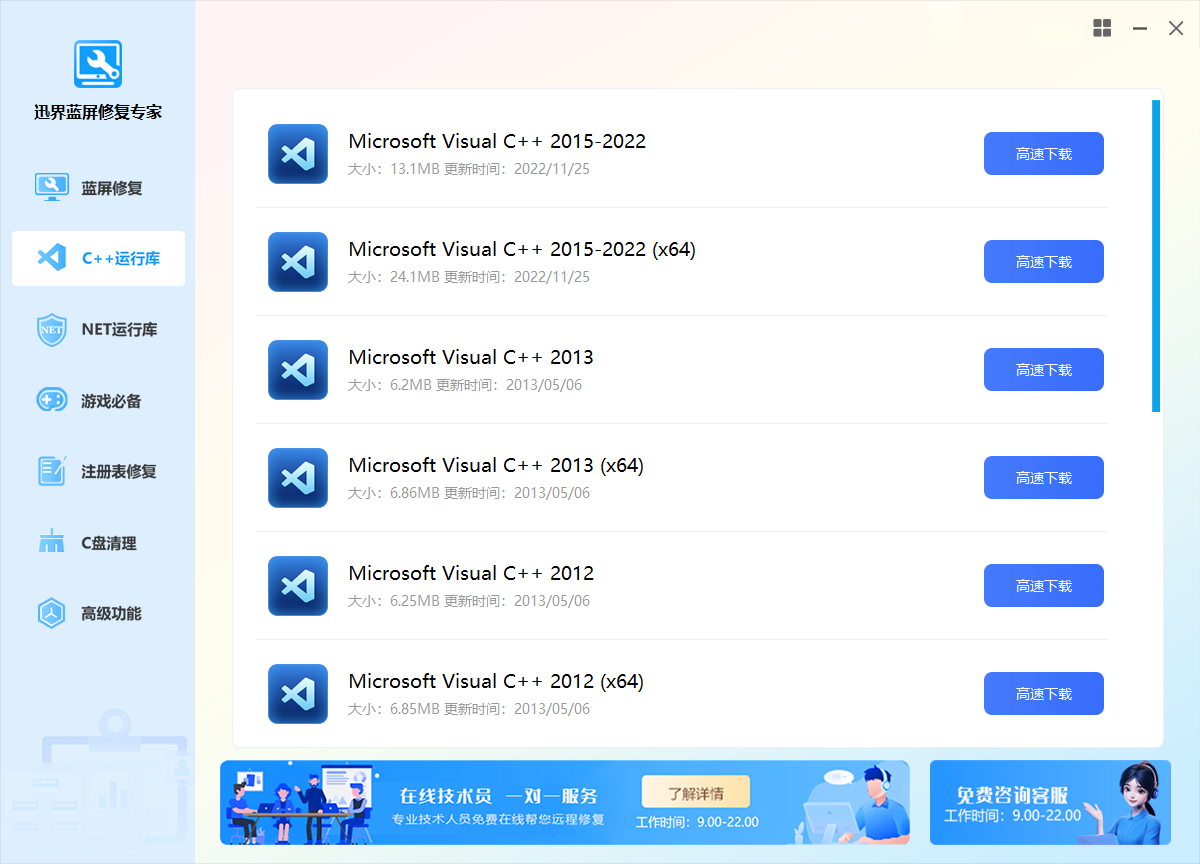Click the 注册表修复 notepad icon

51,471
